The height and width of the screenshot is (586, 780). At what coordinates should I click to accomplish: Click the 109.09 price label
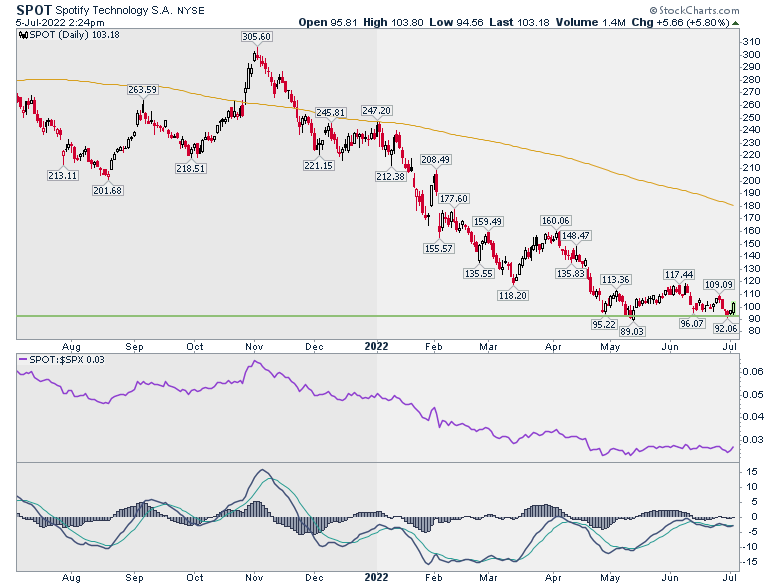(719, 285)
